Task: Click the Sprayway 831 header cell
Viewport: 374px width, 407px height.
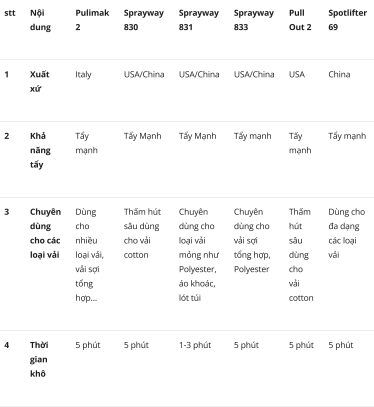Action: tap(199, 20)
